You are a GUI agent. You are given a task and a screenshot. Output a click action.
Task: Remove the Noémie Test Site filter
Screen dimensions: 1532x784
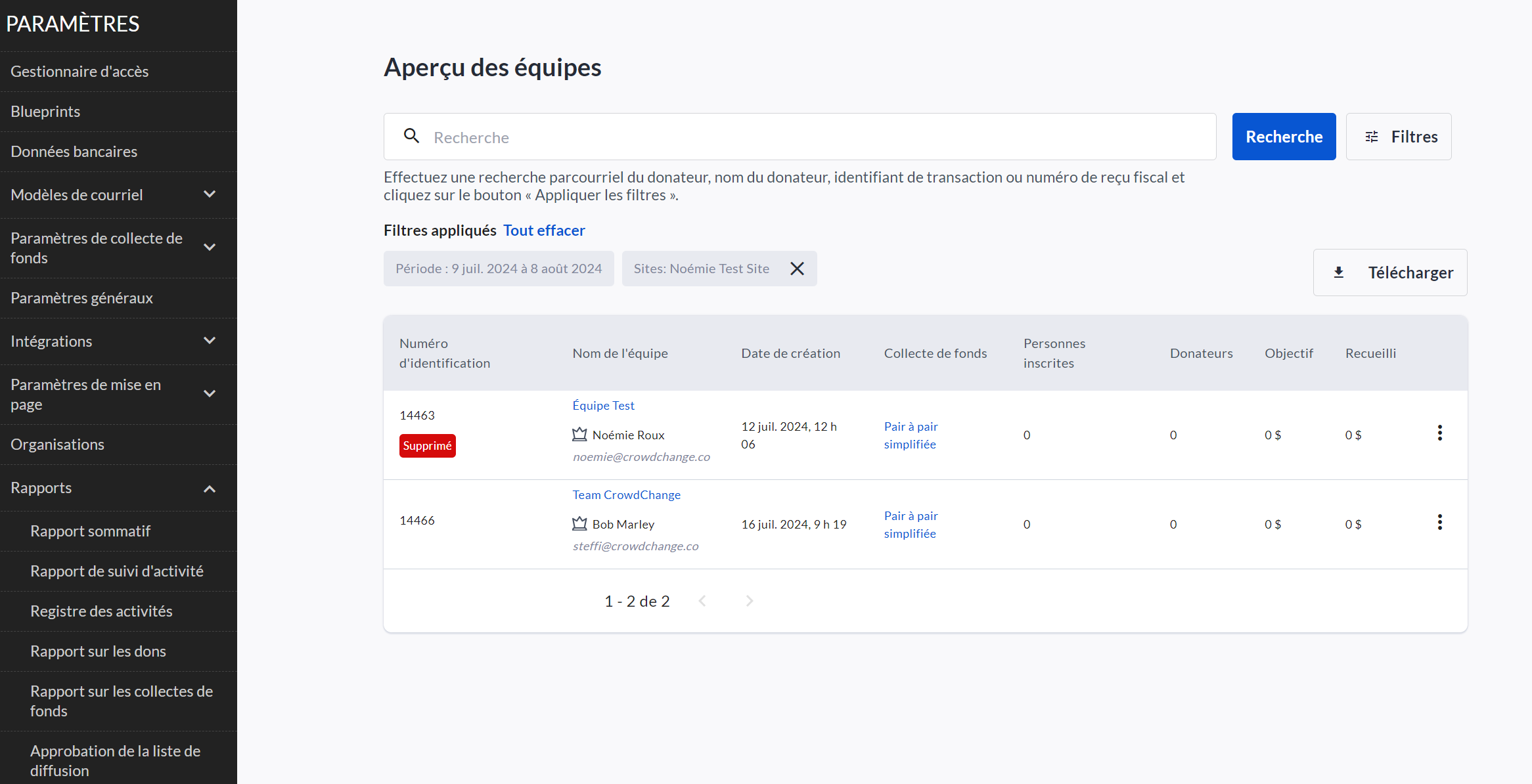click(x=797, y=269)
